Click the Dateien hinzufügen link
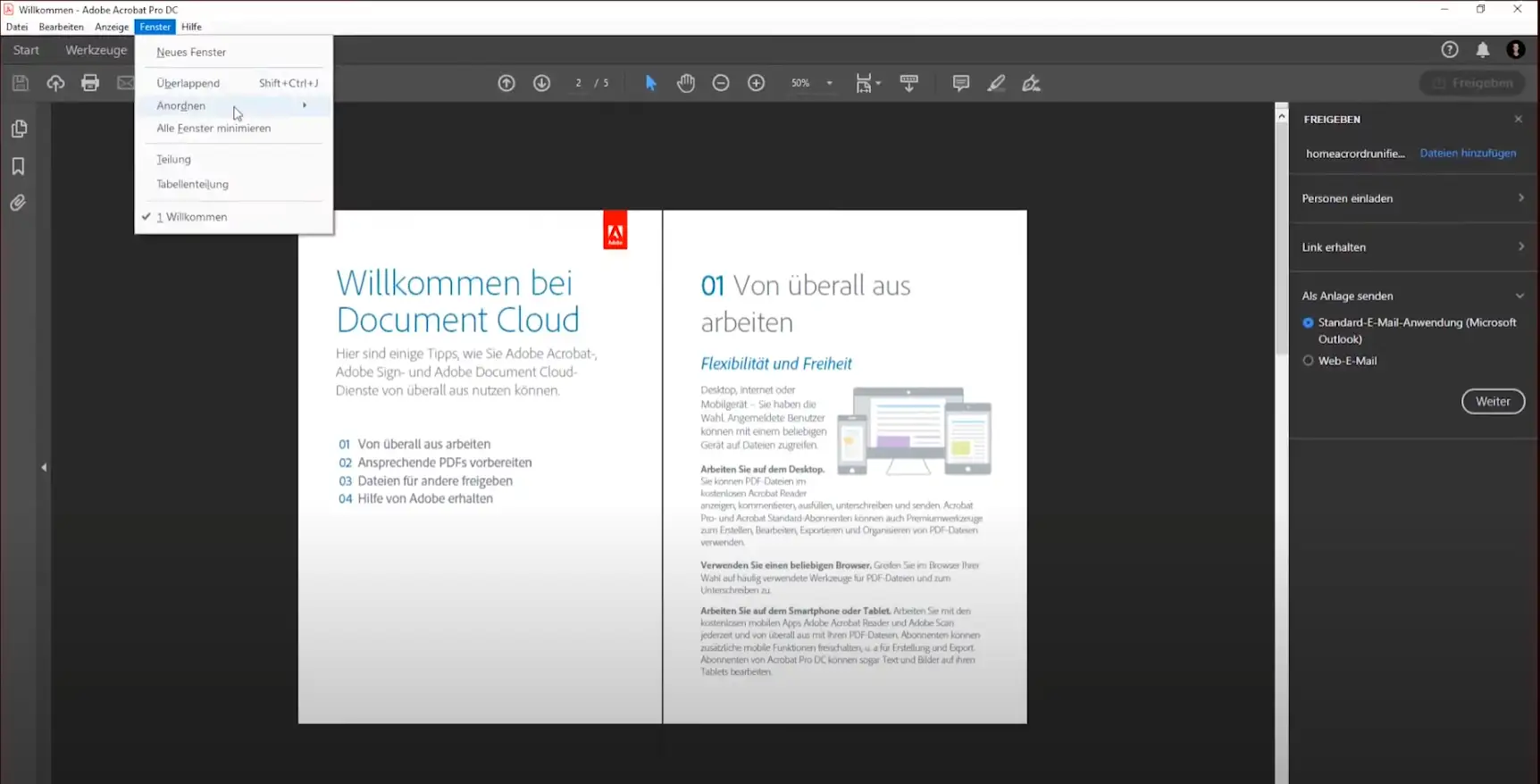Screen dimensions: 1540x784 (x=1468, y=153)
